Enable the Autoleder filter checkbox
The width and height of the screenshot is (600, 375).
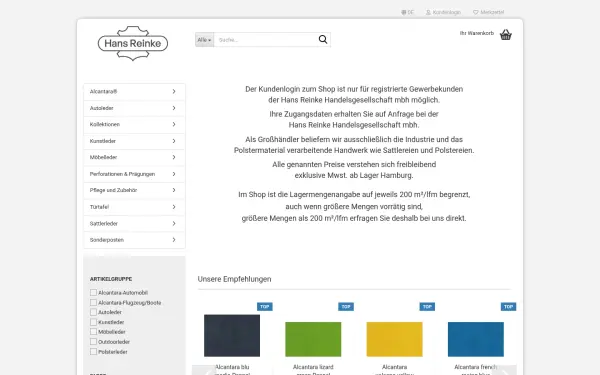click(x=93, y=312)
